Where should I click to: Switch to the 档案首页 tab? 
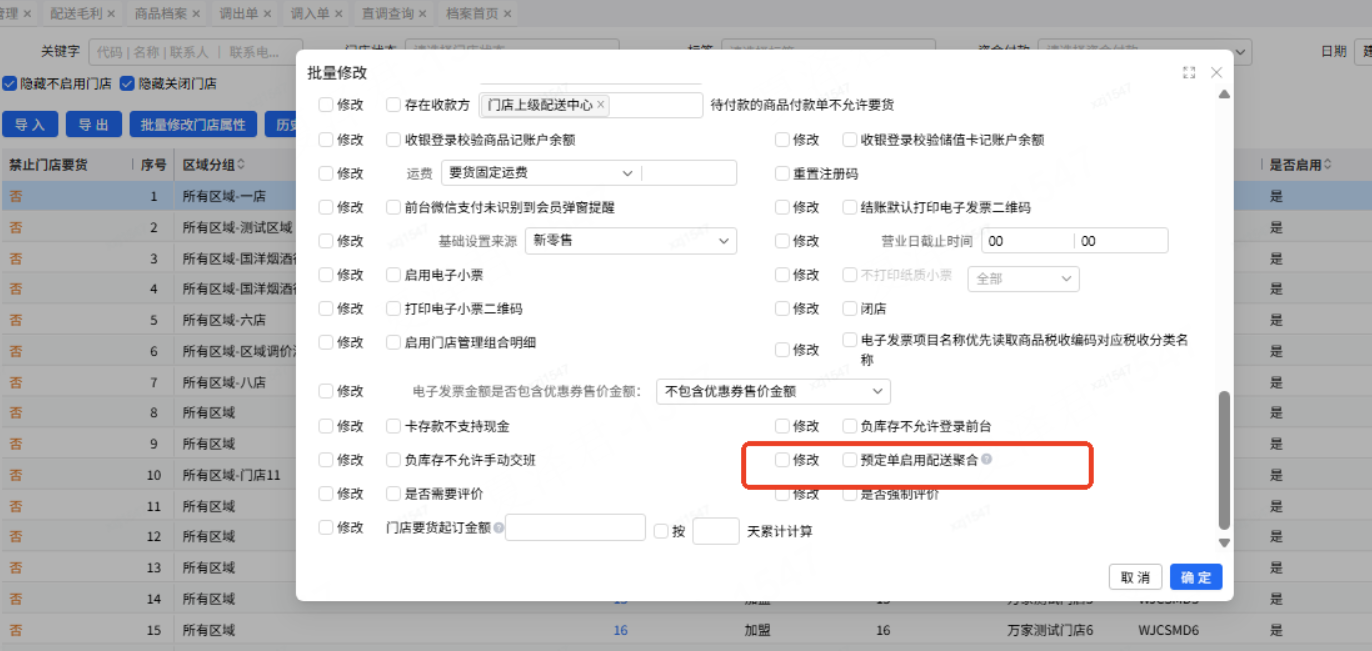(x=473, y=14)
